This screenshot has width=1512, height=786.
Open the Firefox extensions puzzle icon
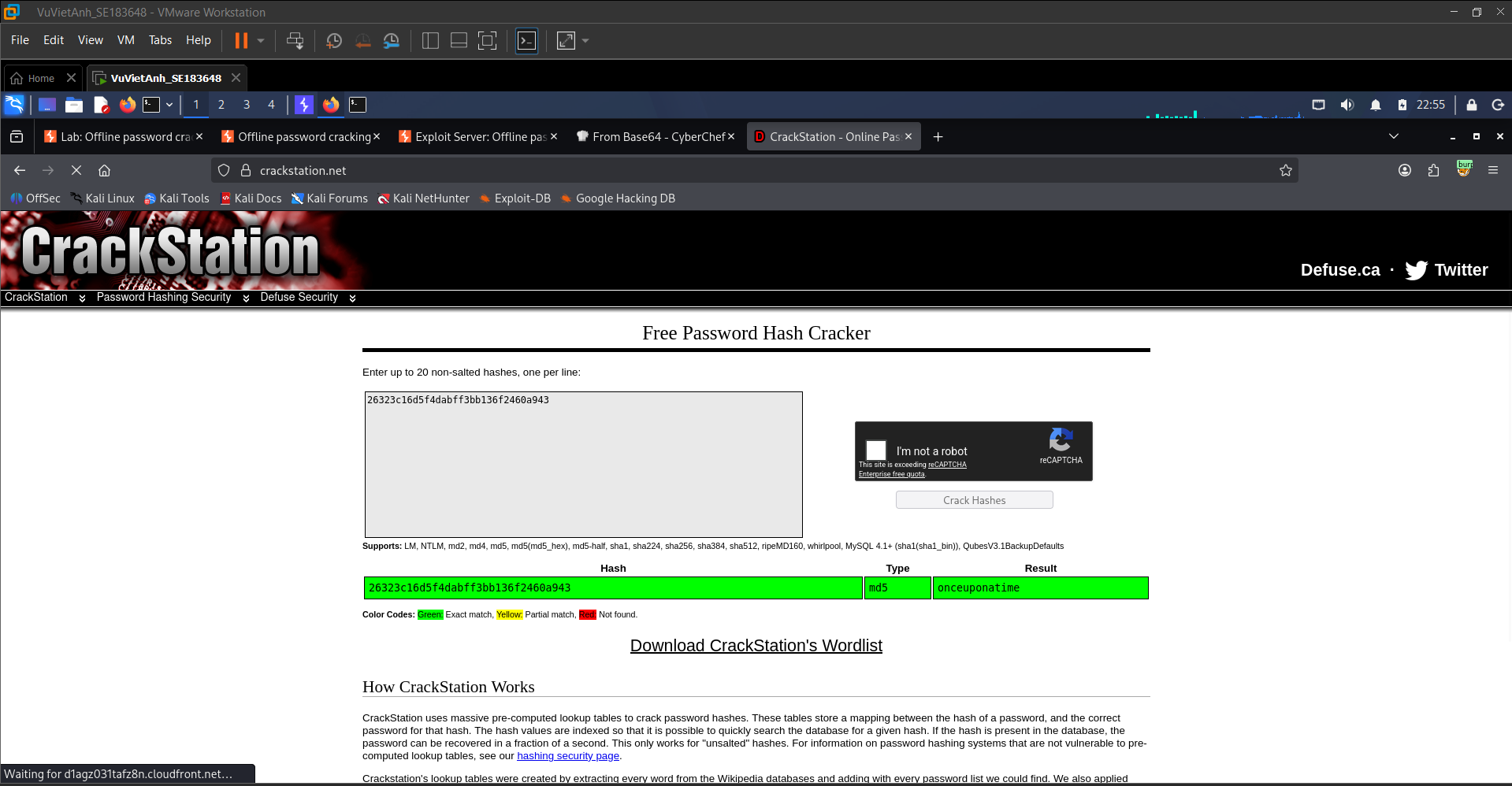coord(1433,170)
